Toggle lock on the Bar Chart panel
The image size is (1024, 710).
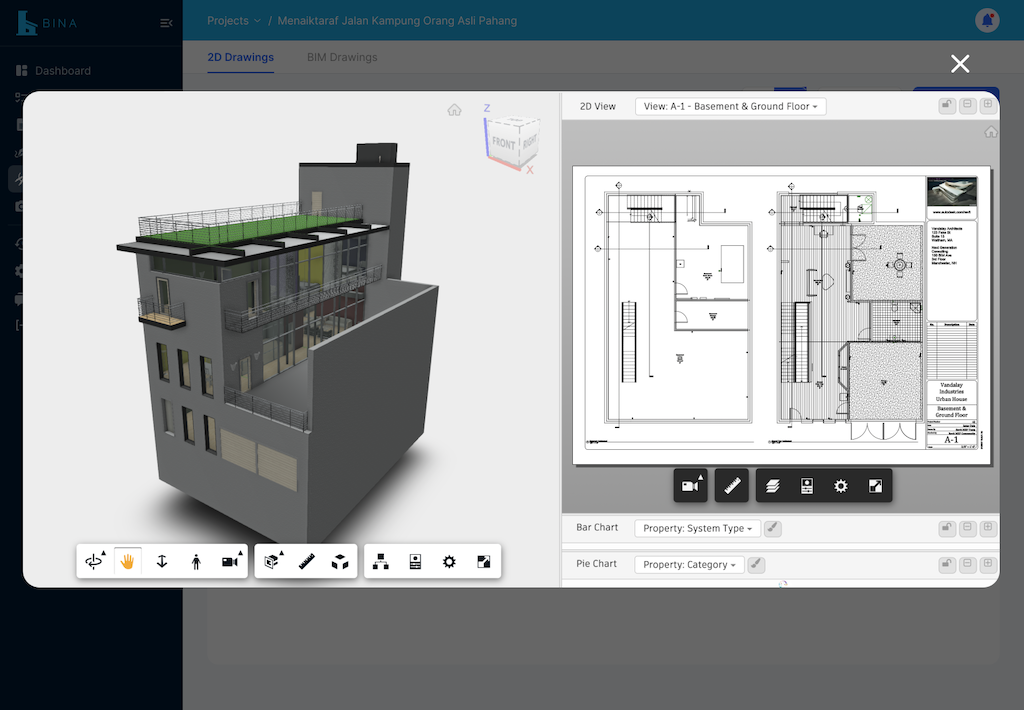[x=946, y=528]
